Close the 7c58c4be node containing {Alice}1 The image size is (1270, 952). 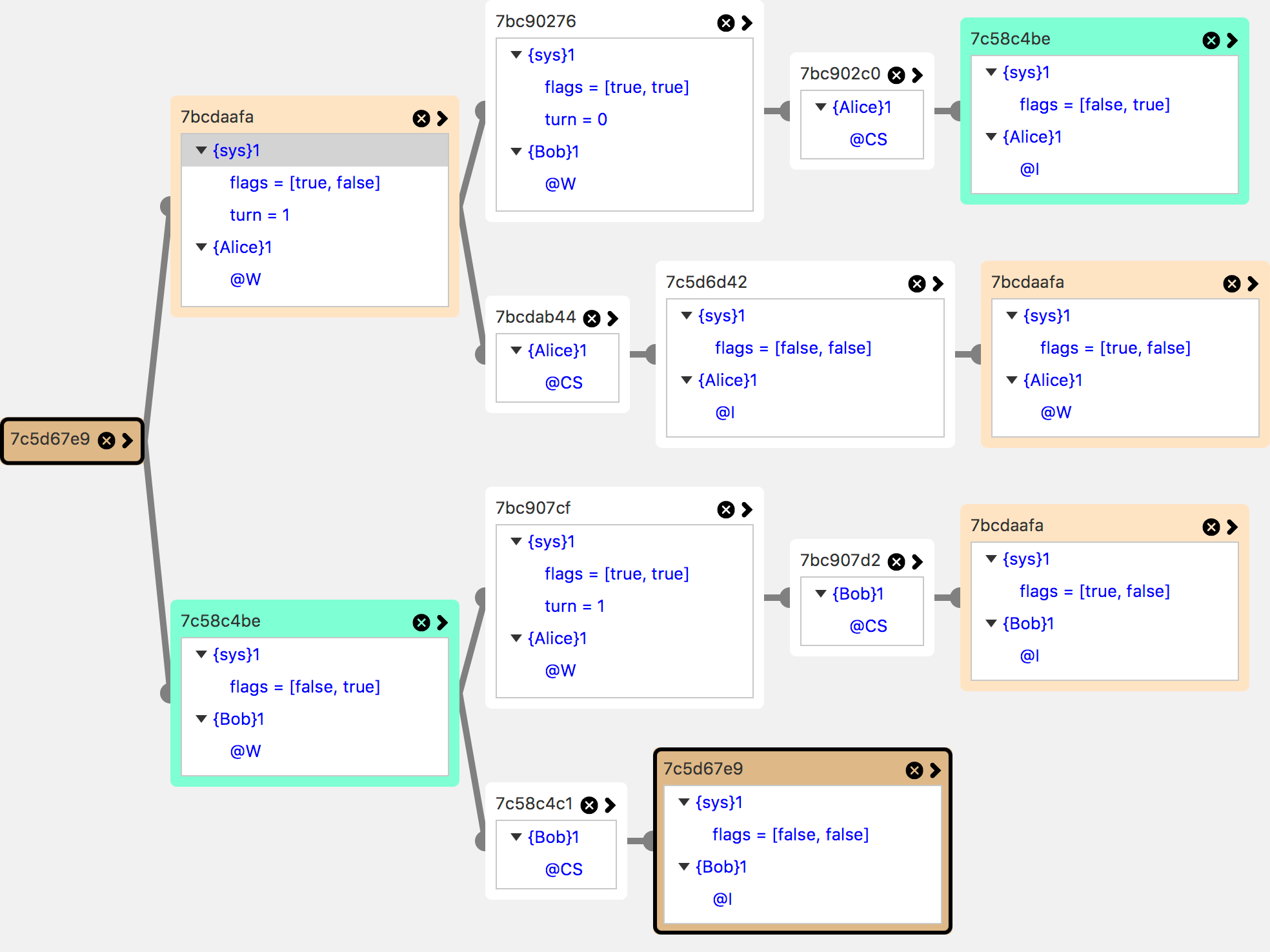click(x=1211, y=41)
